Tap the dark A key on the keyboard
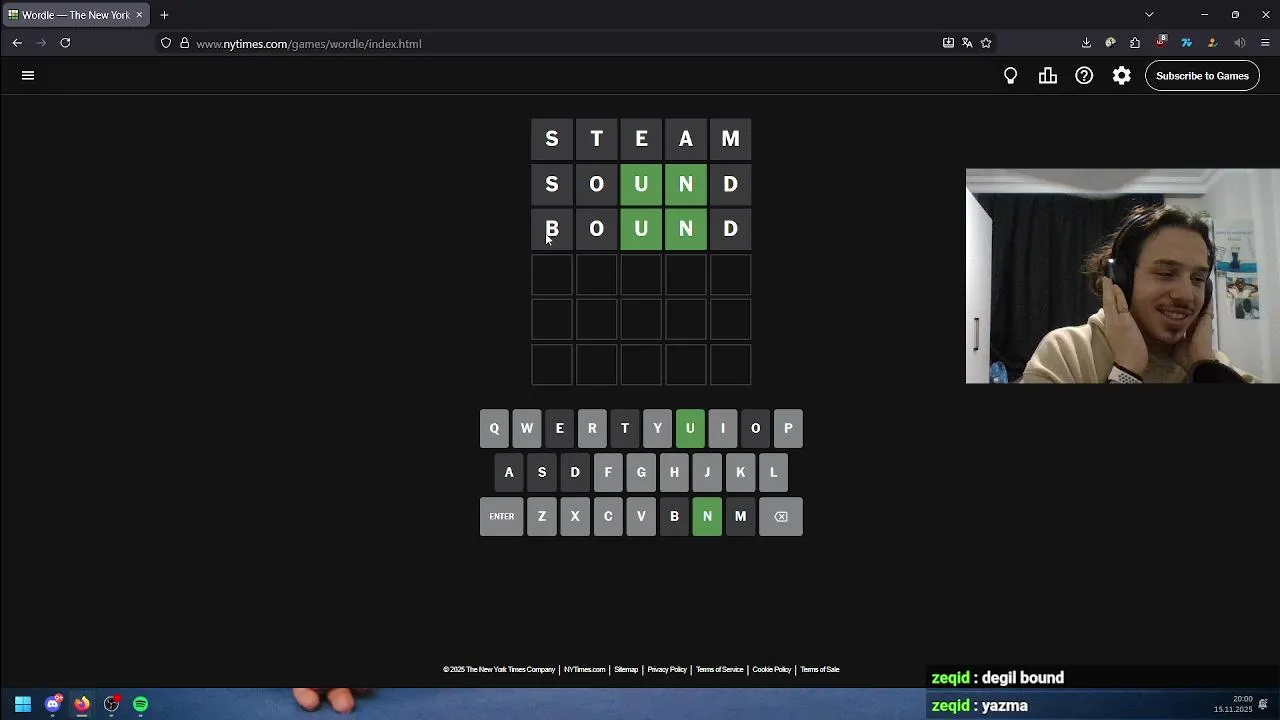The height and width of the screenshot is (720, 1280). pos(509,473)
